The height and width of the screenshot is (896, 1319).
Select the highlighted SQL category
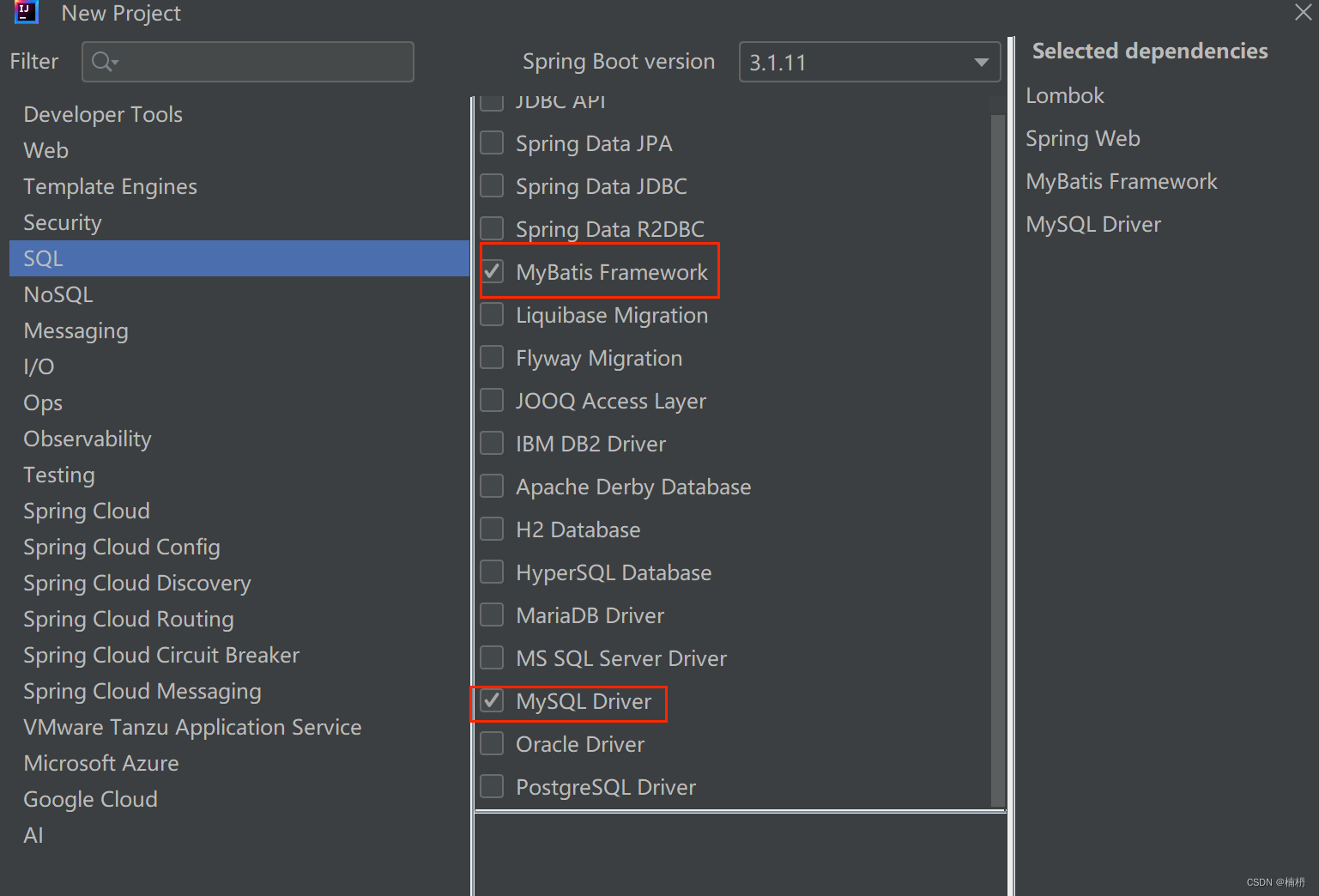pyautogui.click(x=239, y=258)
